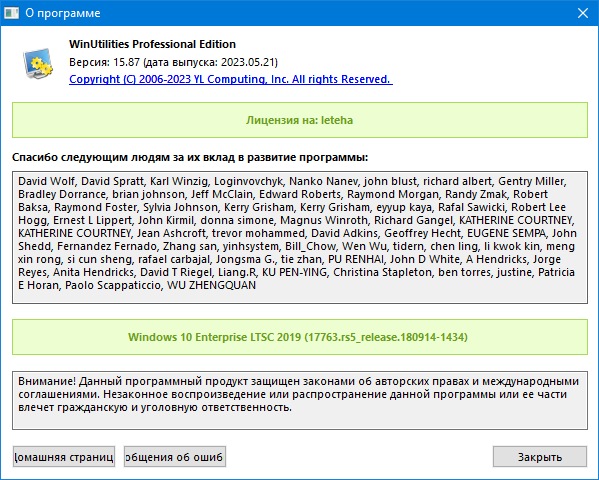Click the WinUtilities Professional Edition title
The height and width of the screenshot is (480, 599).
(152, 44)
